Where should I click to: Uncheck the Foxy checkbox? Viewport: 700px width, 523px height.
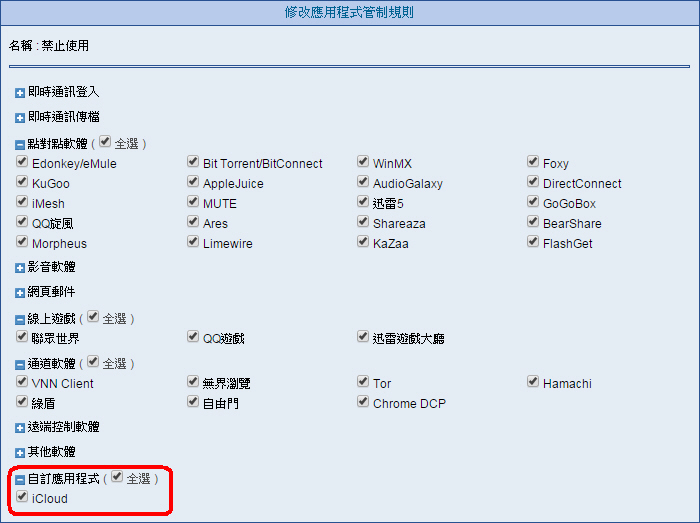[533, 161]
